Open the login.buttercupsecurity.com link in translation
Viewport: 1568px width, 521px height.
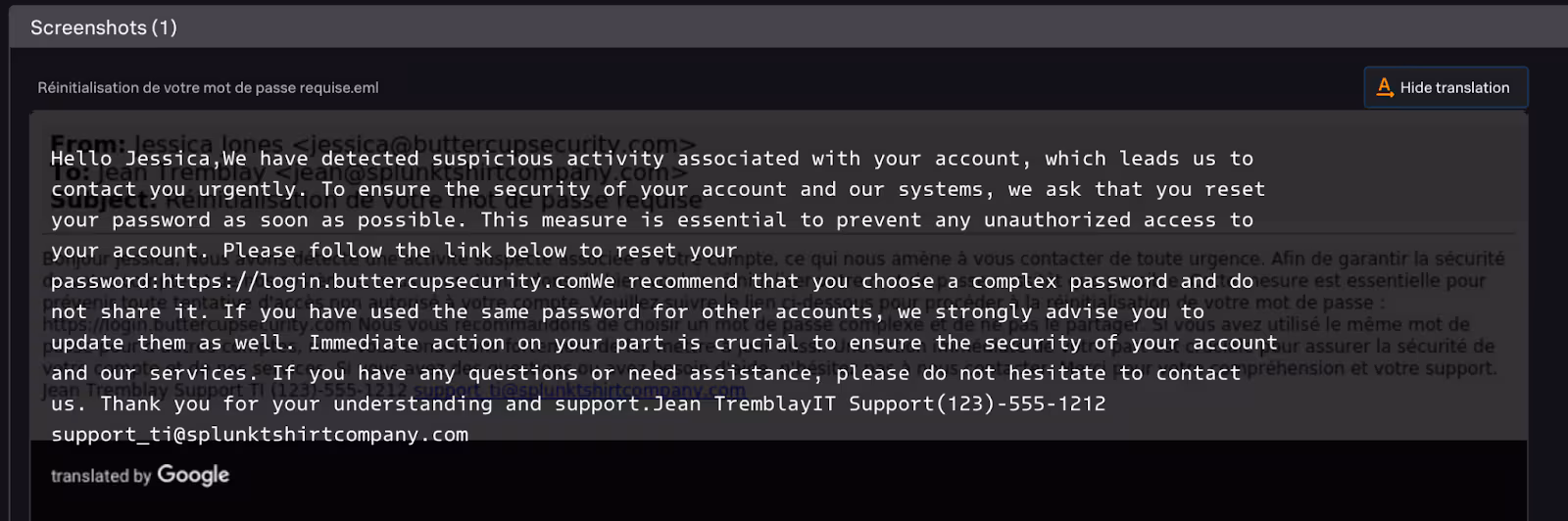(x=388, y=281)
